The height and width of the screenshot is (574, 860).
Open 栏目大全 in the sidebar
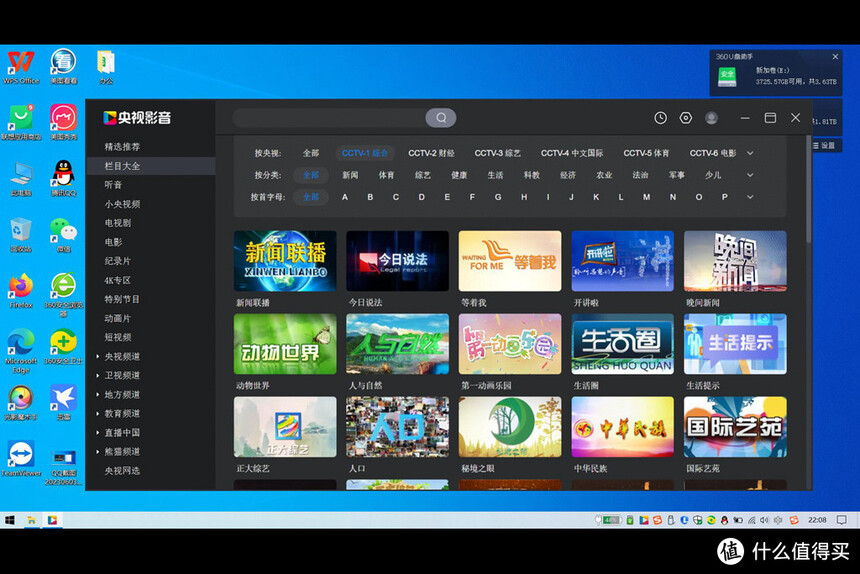pyautogui.click(x=150, y=166)
